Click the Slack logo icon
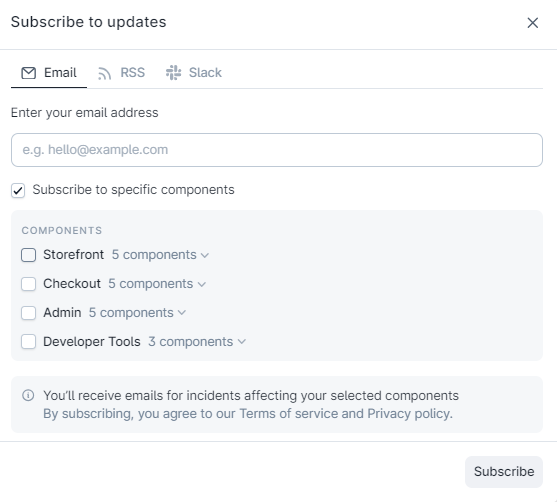Viewport: 557px width, 502px height. (x=173, y=72)
